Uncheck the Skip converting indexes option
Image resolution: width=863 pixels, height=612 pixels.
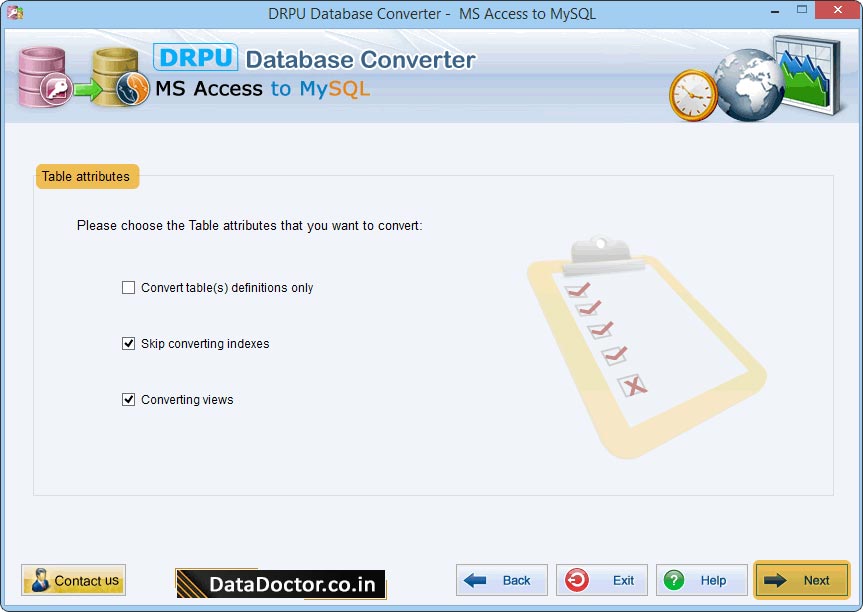128,343
